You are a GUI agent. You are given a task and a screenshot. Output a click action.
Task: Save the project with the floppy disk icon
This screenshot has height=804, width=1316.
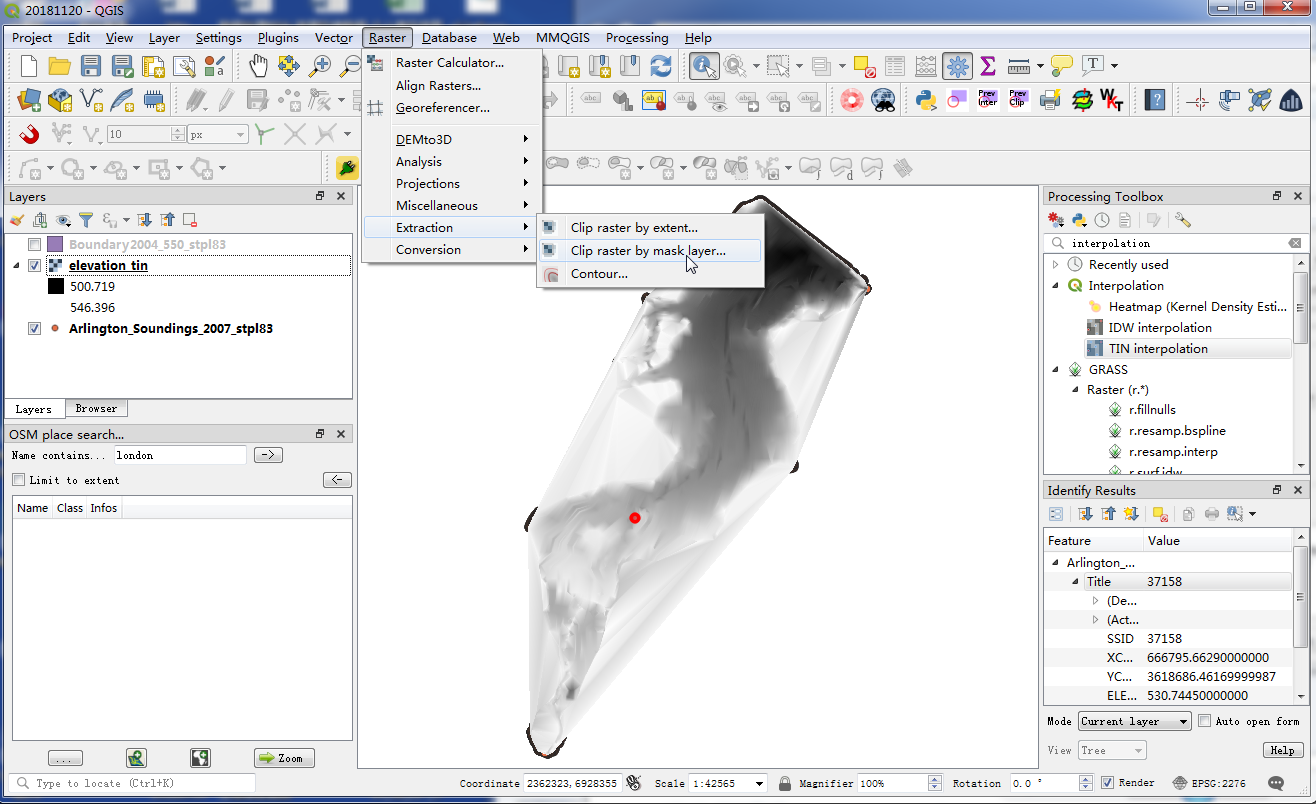coord(91,66)
